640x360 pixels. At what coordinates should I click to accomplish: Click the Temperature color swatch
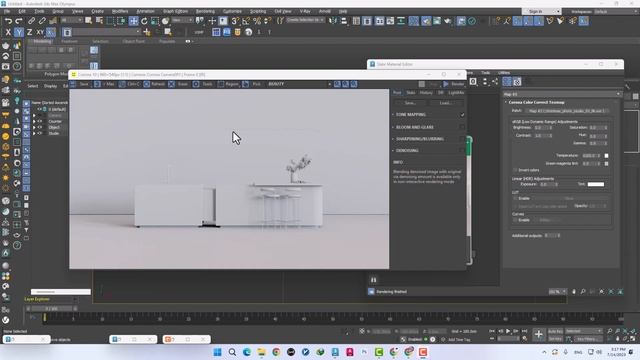[606, 156]
